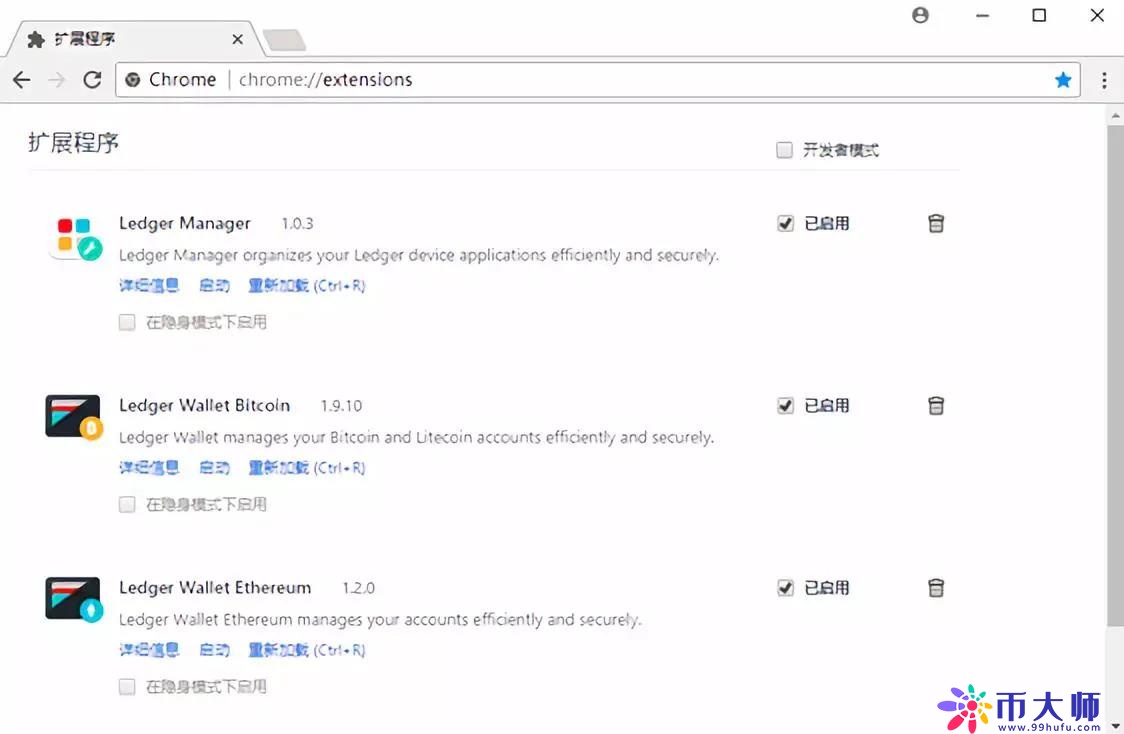The height and width of the screenshot is (734, 1124).
Task: Click the Ledger Wallet Bitcoin app icon
Action: point(73,417)
